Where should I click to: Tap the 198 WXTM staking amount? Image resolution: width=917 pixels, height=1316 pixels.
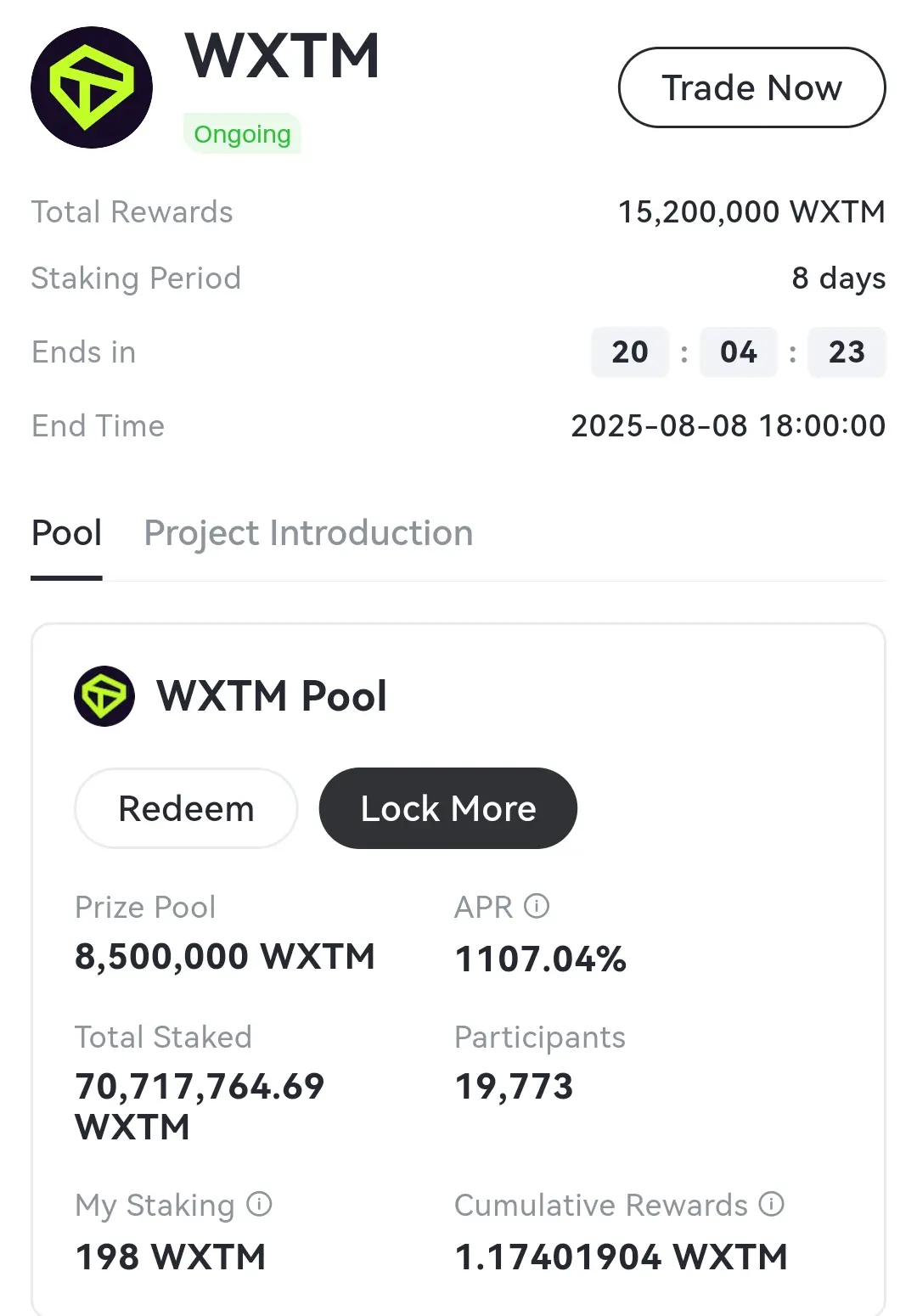(x=171, y=1257)
